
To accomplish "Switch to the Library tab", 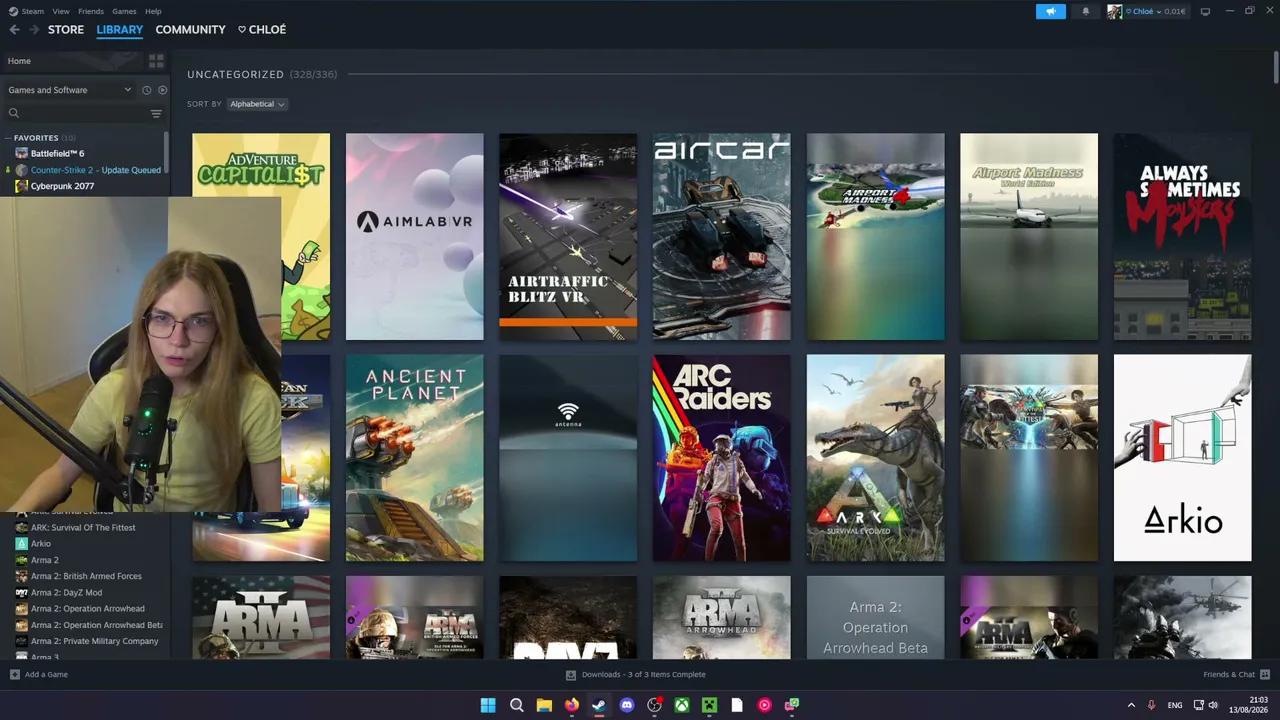I will (x=120, y=30).
